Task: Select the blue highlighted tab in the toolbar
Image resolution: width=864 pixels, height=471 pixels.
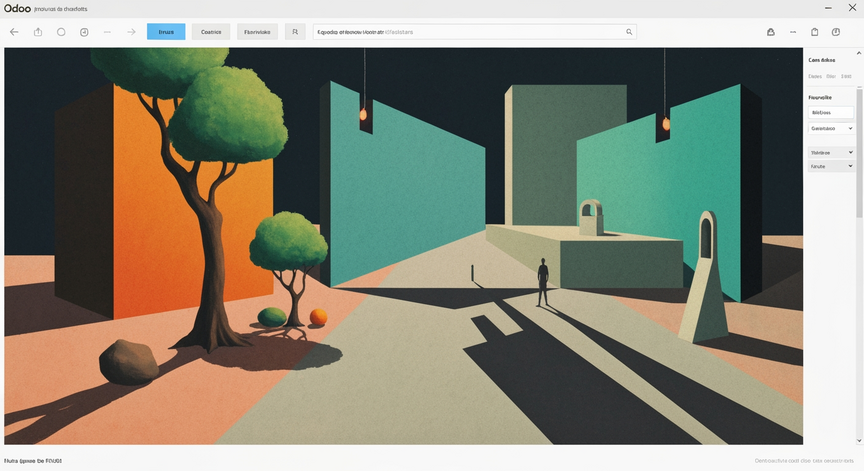Action: tap(166, 32)
